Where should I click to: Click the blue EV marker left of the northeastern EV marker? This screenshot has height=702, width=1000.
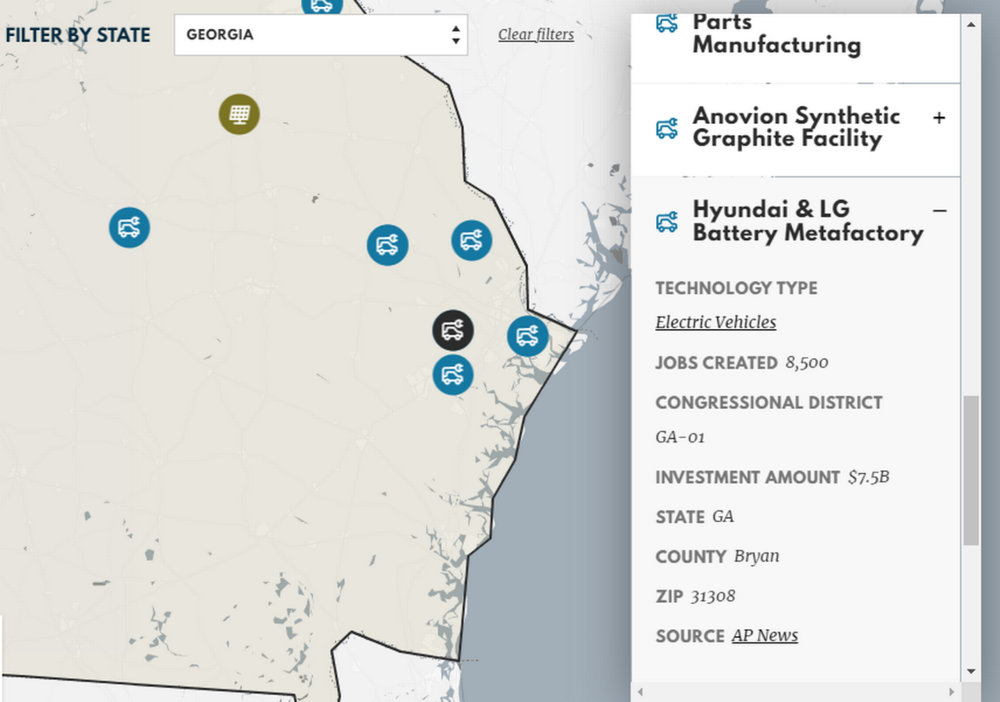pyautogui.click(x=388, y=245)
